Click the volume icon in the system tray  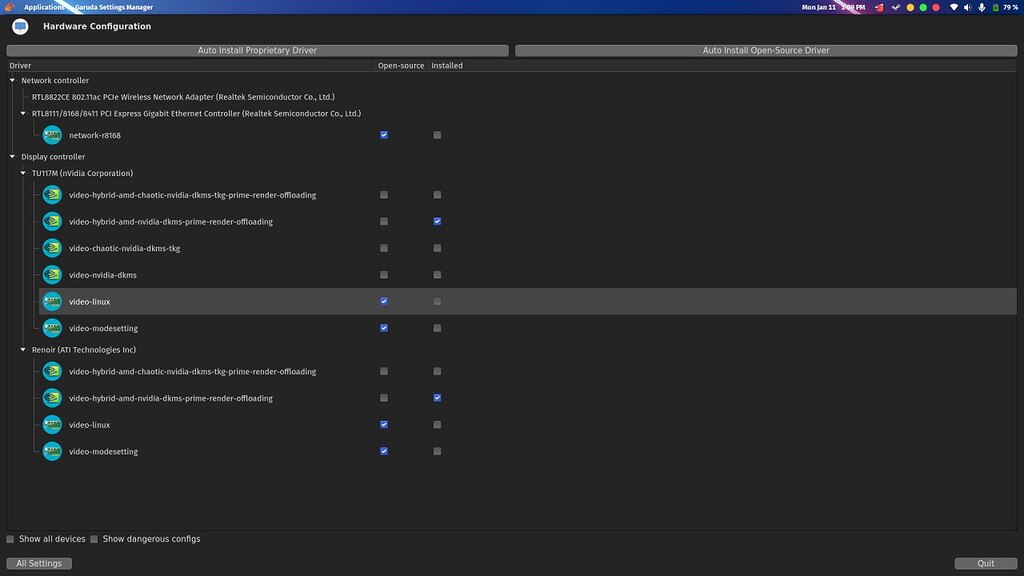click(968, 7)
